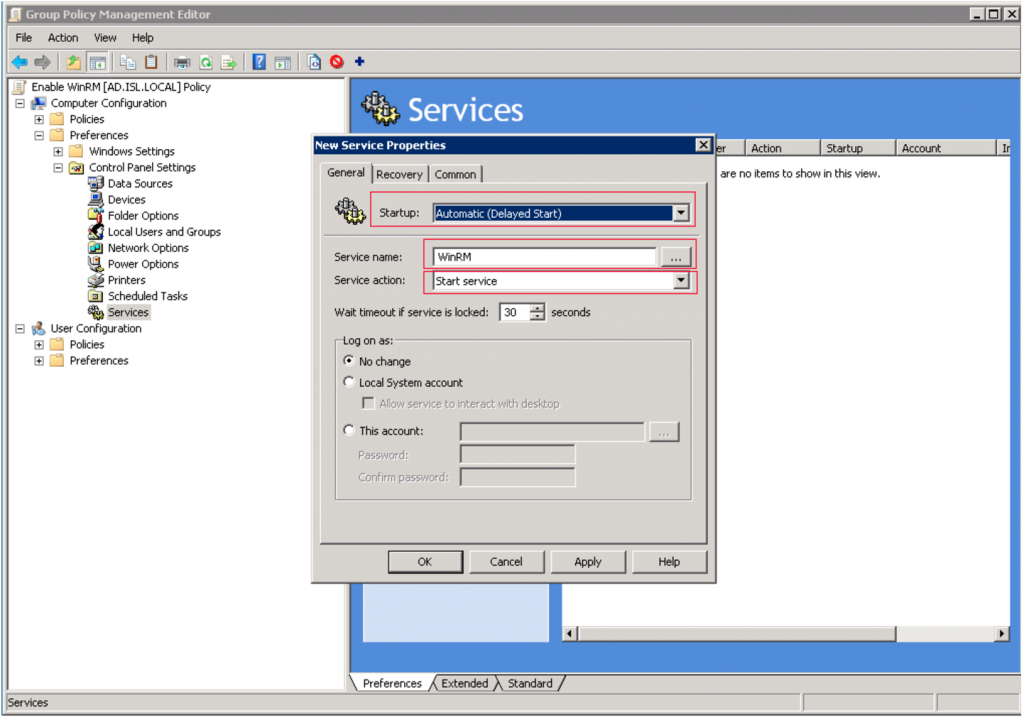Open the Action menu
The image size is (1024, 717).
click(62, 37)
